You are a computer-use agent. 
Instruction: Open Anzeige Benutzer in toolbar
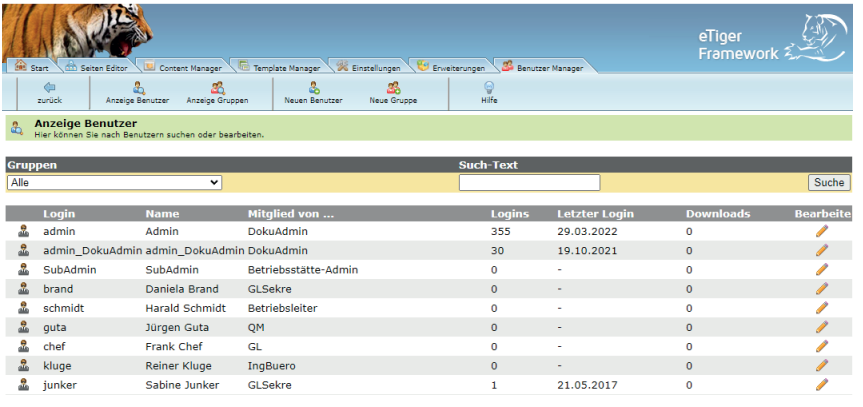click(138, 88)
